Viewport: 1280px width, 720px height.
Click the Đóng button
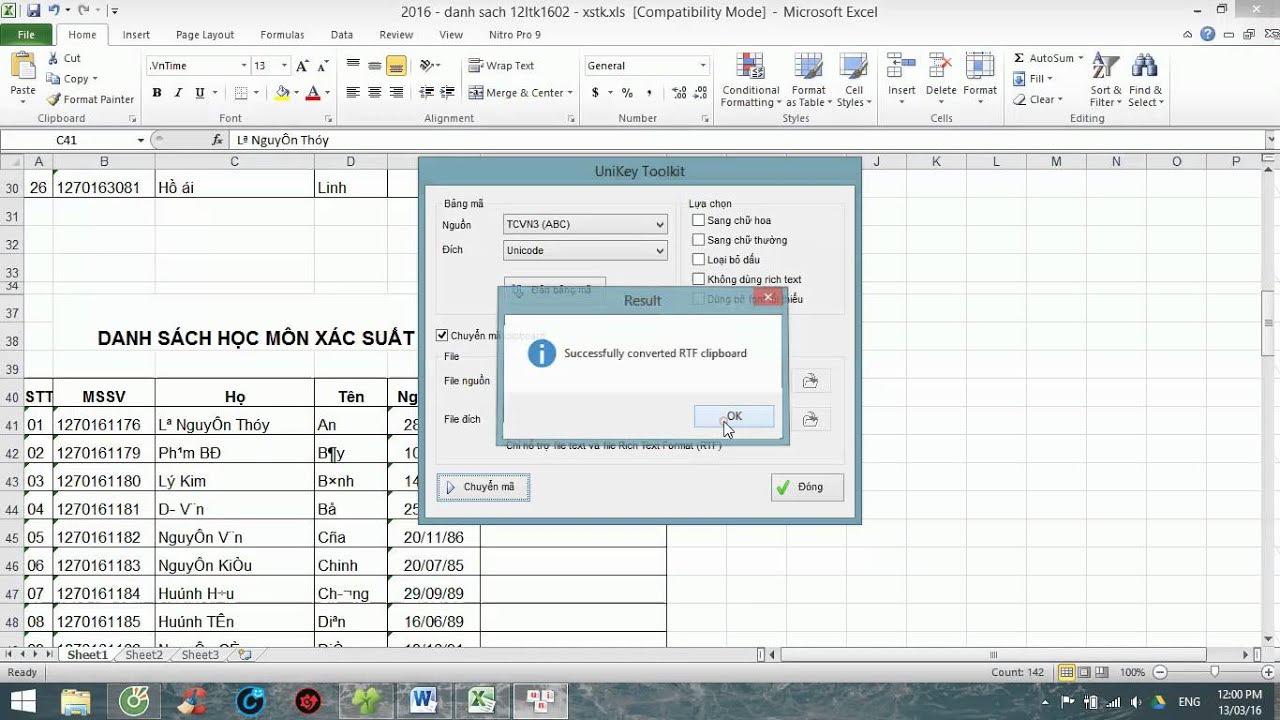pyautogui.click(x=807, y=487)
